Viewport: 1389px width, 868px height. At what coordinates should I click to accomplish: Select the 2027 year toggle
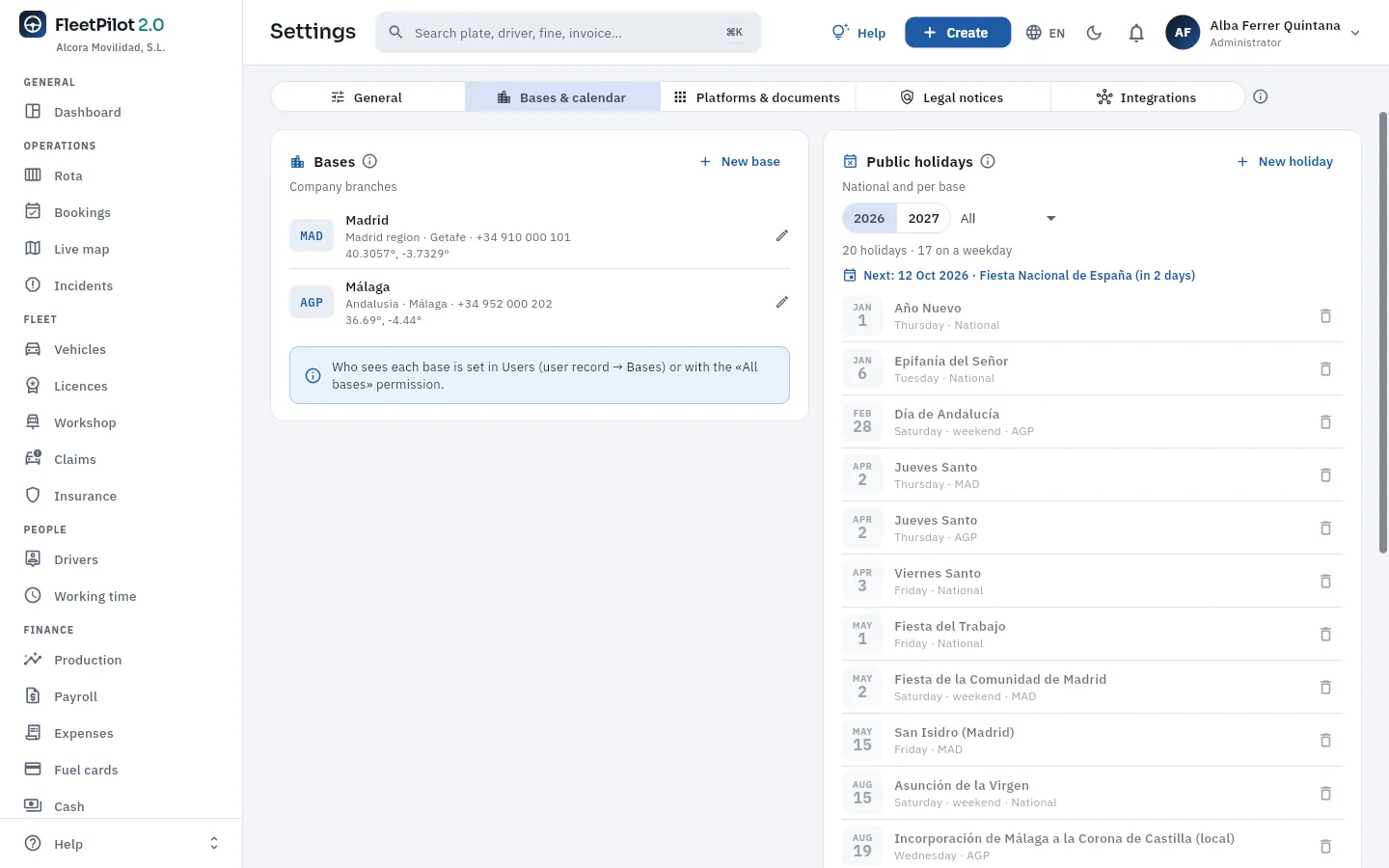pos(923,219)
